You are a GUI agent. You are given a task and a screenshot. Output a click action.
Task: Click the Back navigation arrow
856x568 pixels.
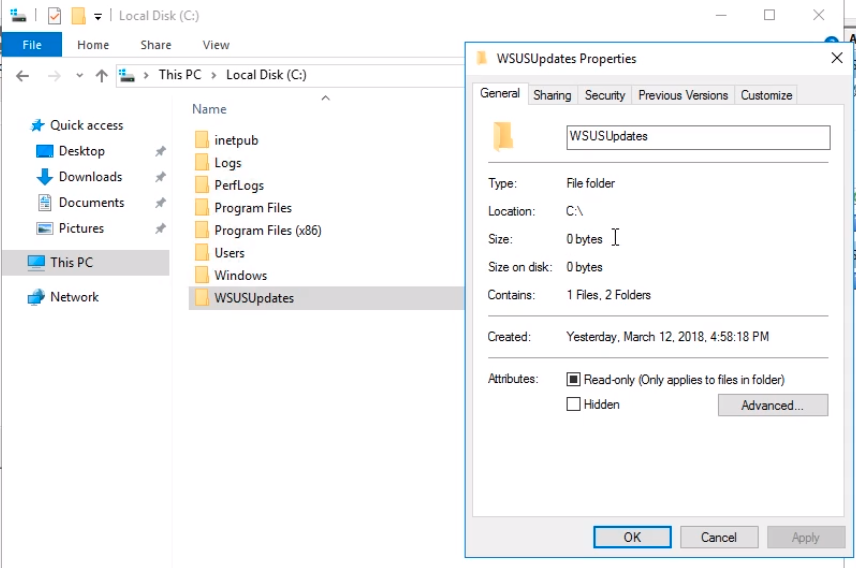point(22,75)
